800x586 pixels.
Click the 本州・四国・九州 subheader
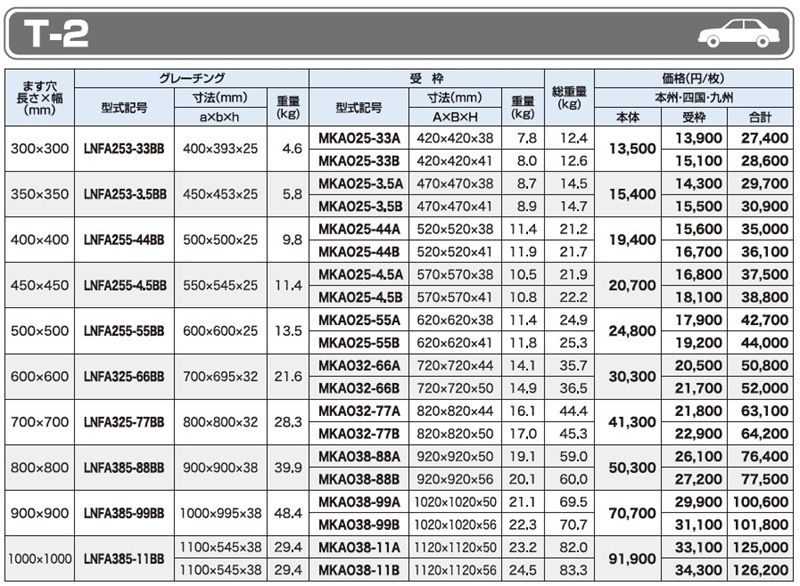coord(694,97)
